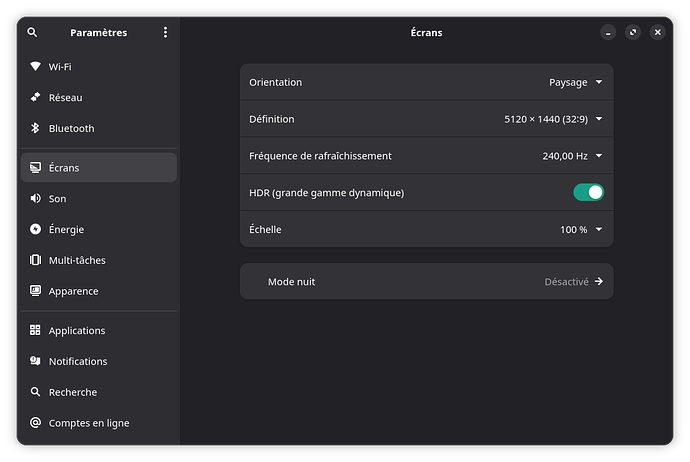Click the Réseau network icon
This screenshot has width=690, height=462.
click(x=35, y=97)
